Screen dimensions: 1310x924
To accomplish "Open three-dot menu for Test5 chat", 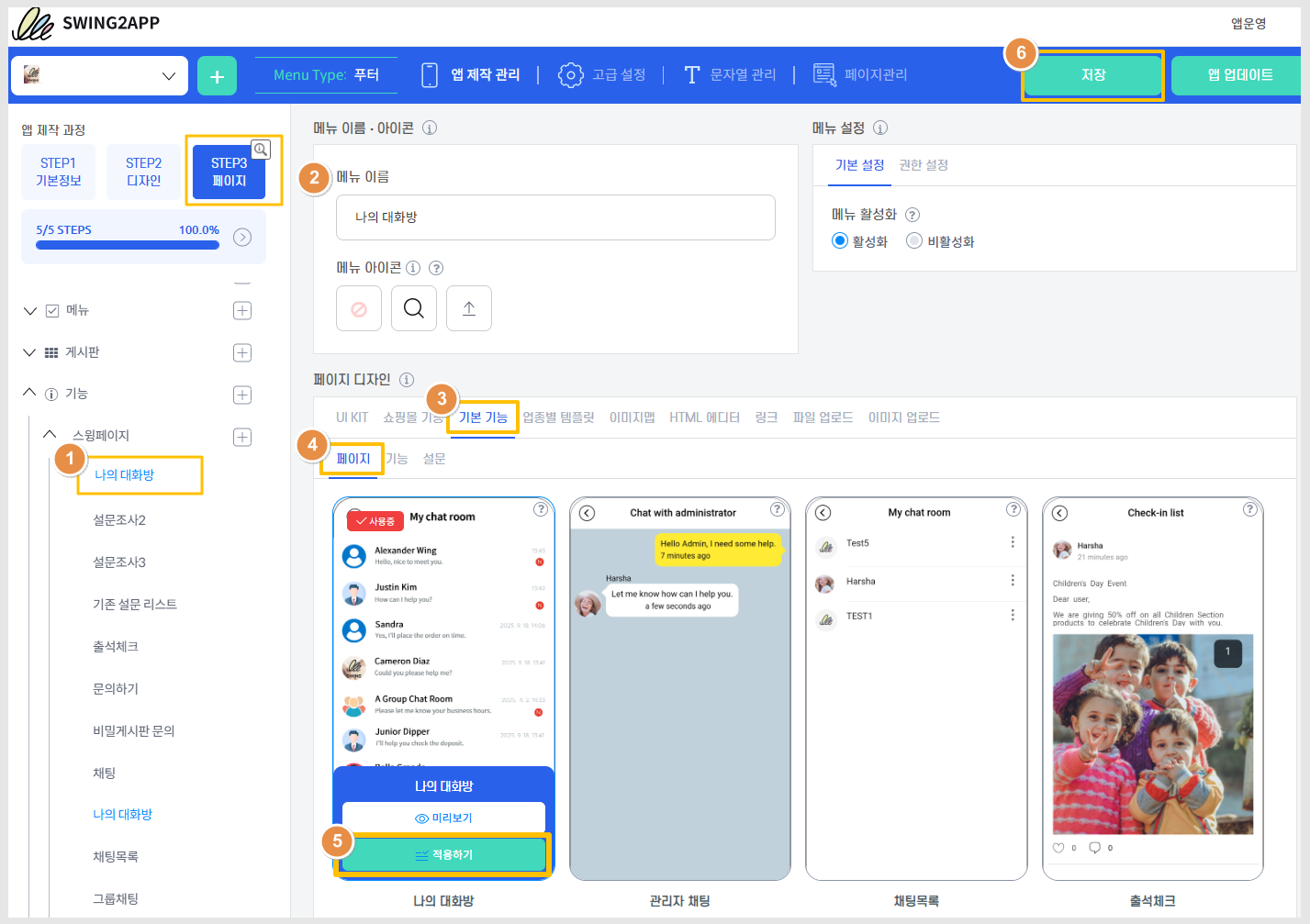I will pyautogui.click(x=1013, y=542).
